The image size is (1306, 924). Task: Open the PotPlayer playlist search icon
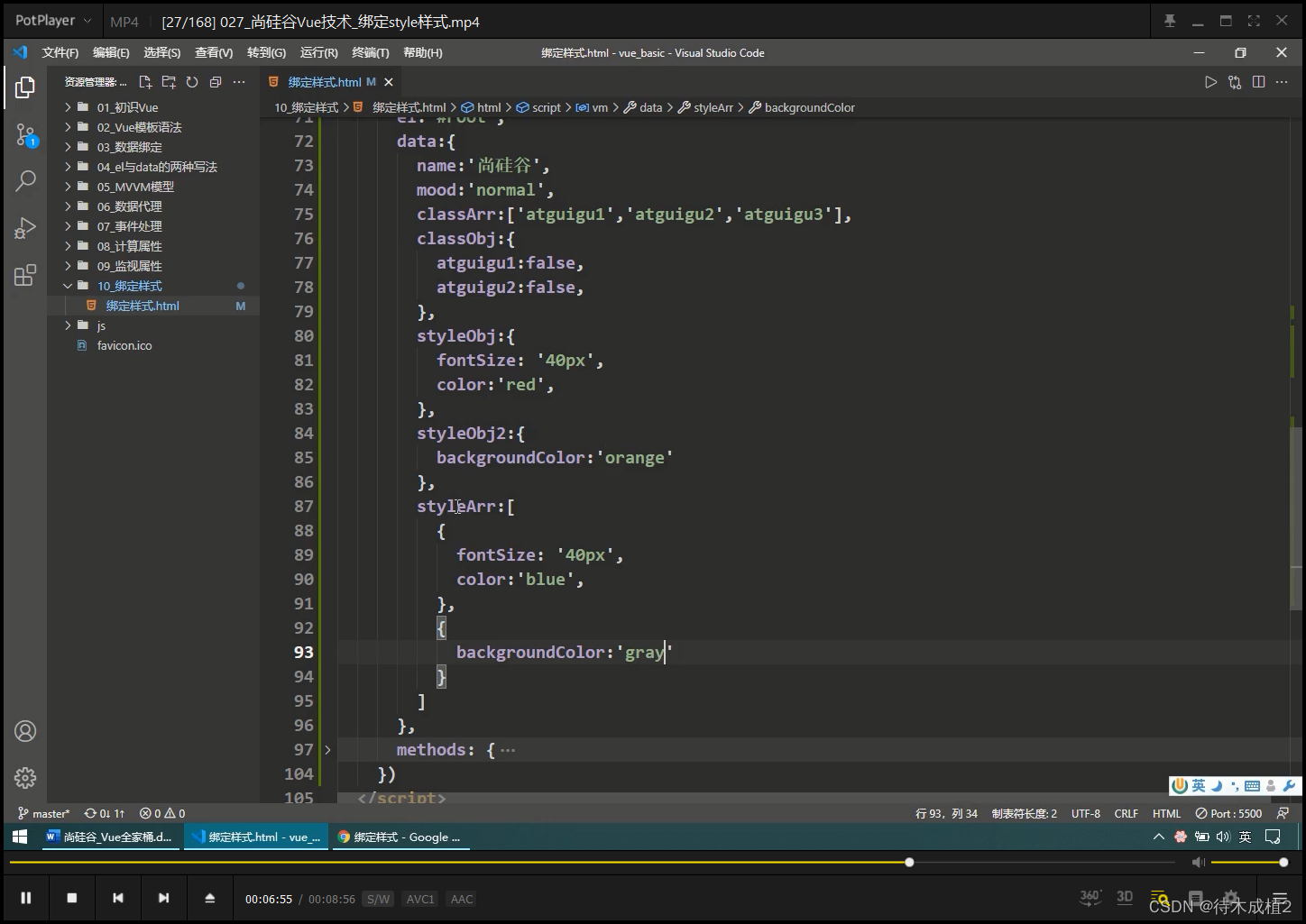click(x=1160, y=898)
